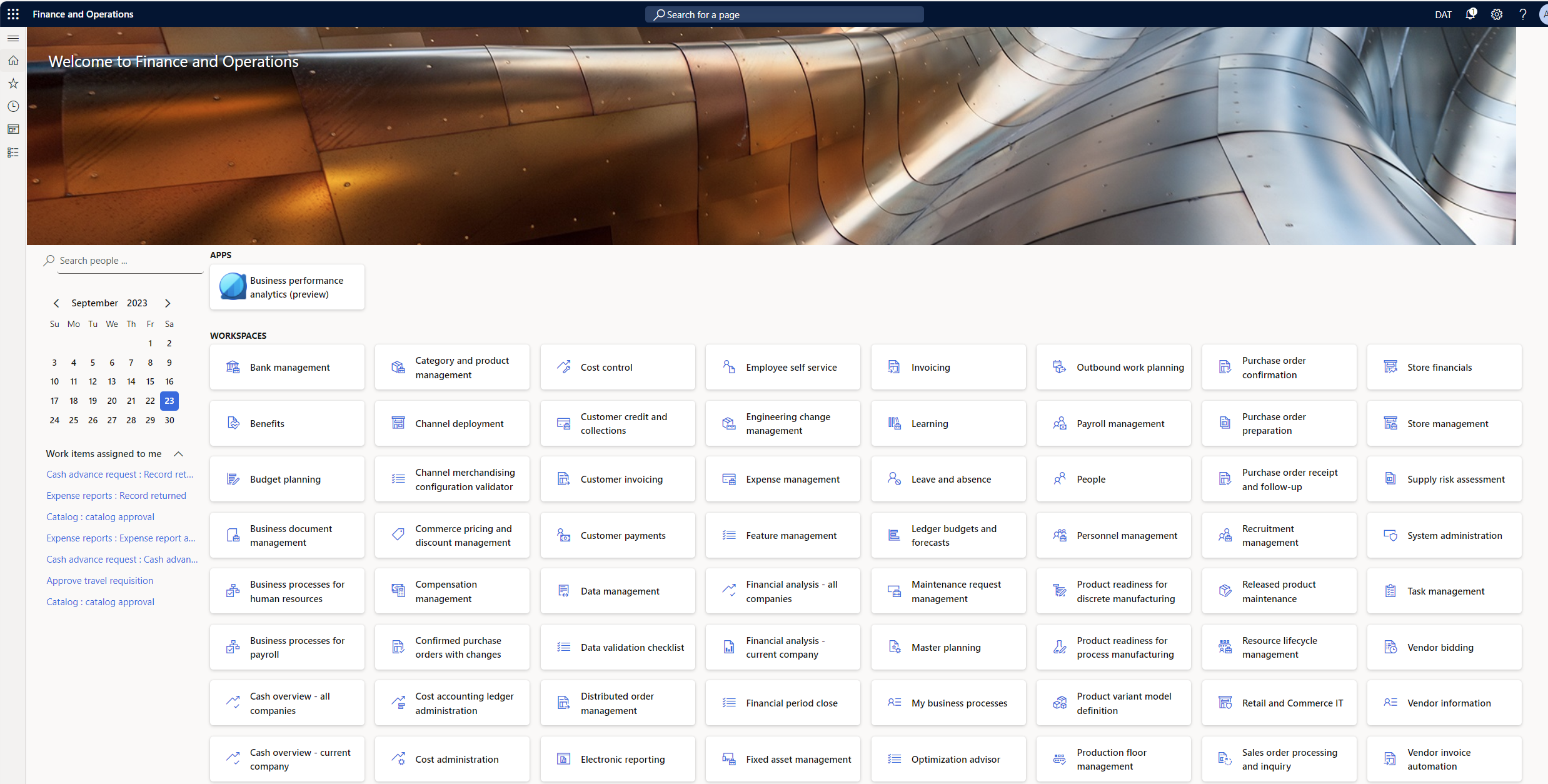The height and width of the screenshot is (784, 1548).
Task: Select September 23 on the calendar
Action: pyautogui.click(x=169, y=401)
